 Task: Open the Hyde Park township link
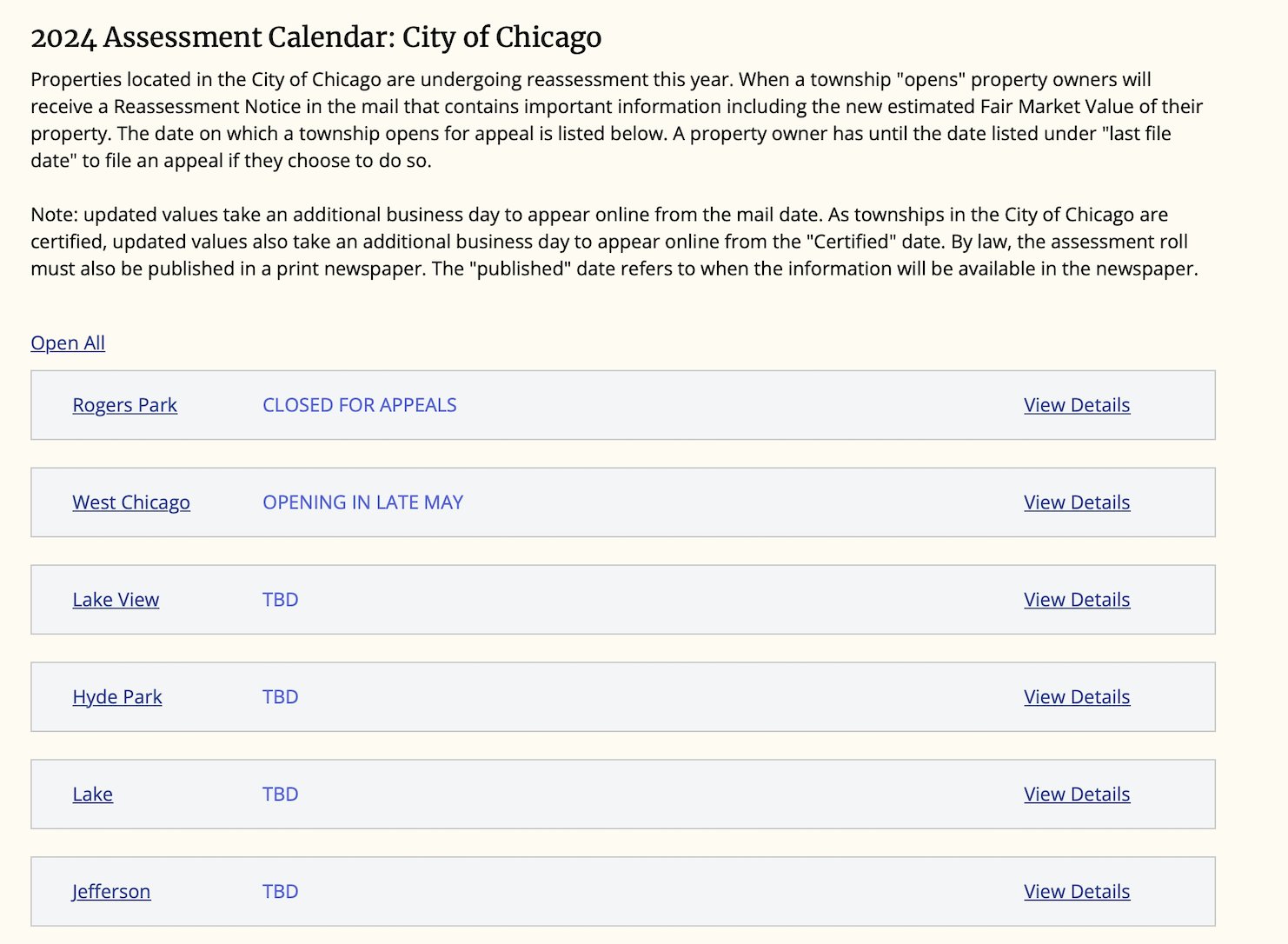[117, 697]
